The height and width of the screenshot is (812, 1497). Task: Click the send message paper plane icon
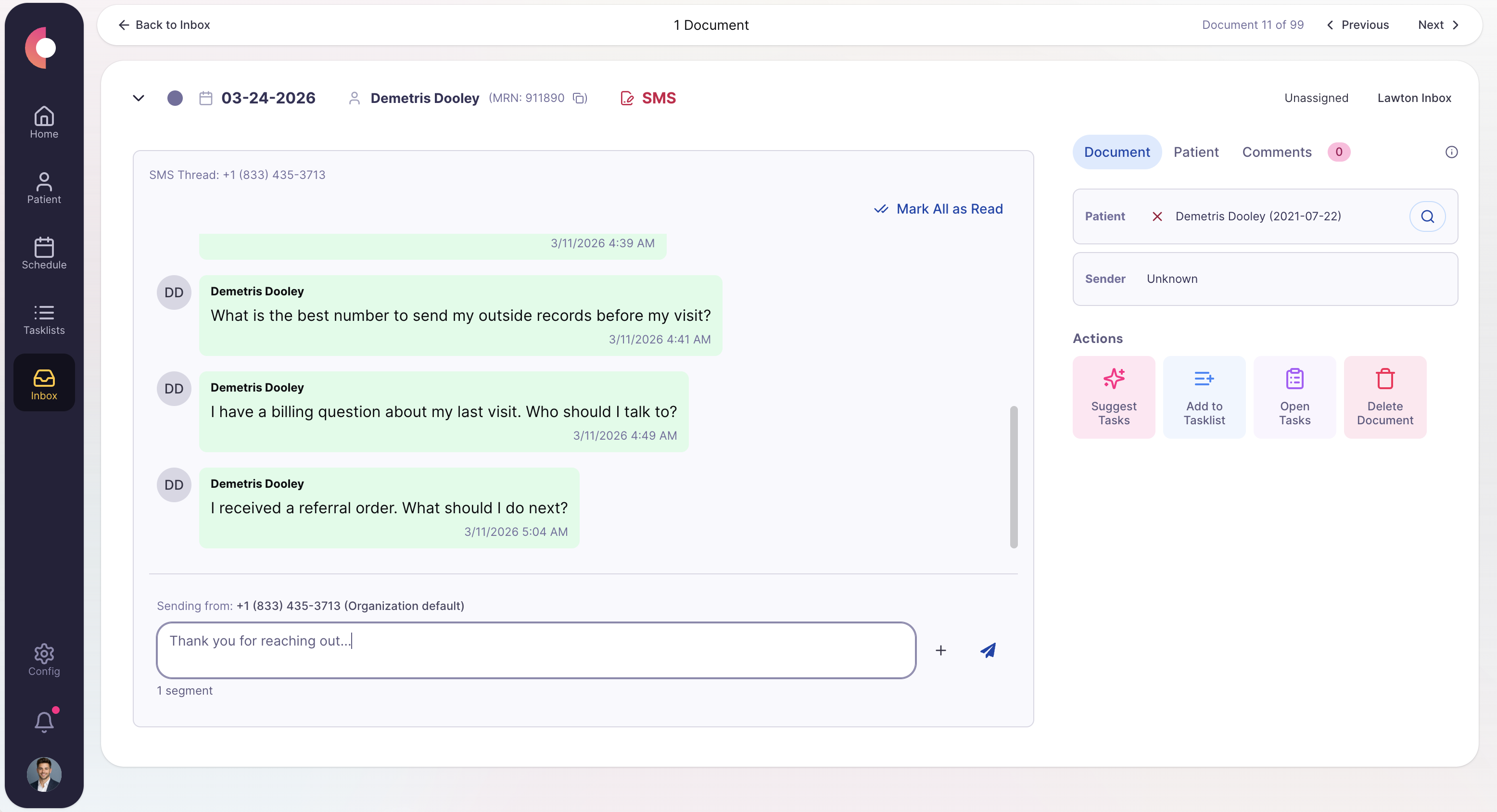tap(988, 650)
